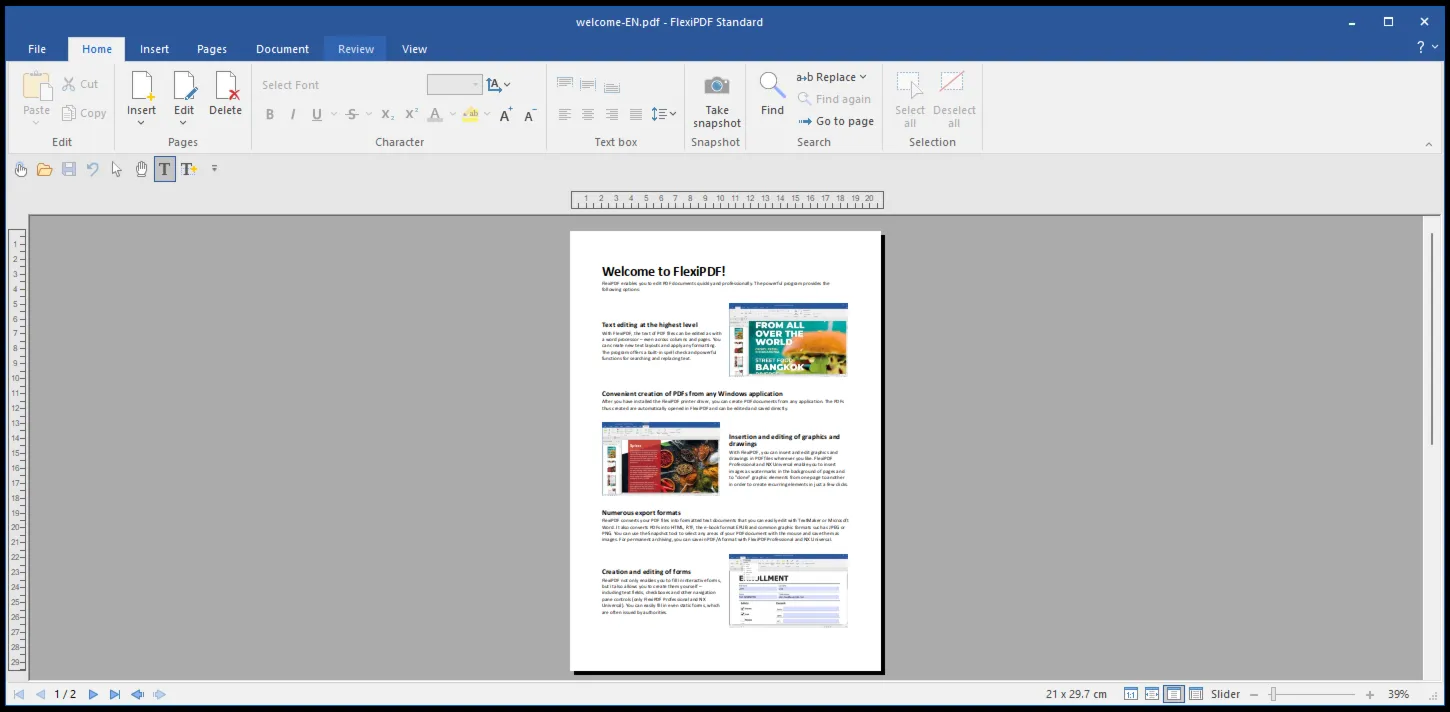1450x712 pixels.
Task: Click the vertical scrollbar on the right
Action: coord(1432,340)
